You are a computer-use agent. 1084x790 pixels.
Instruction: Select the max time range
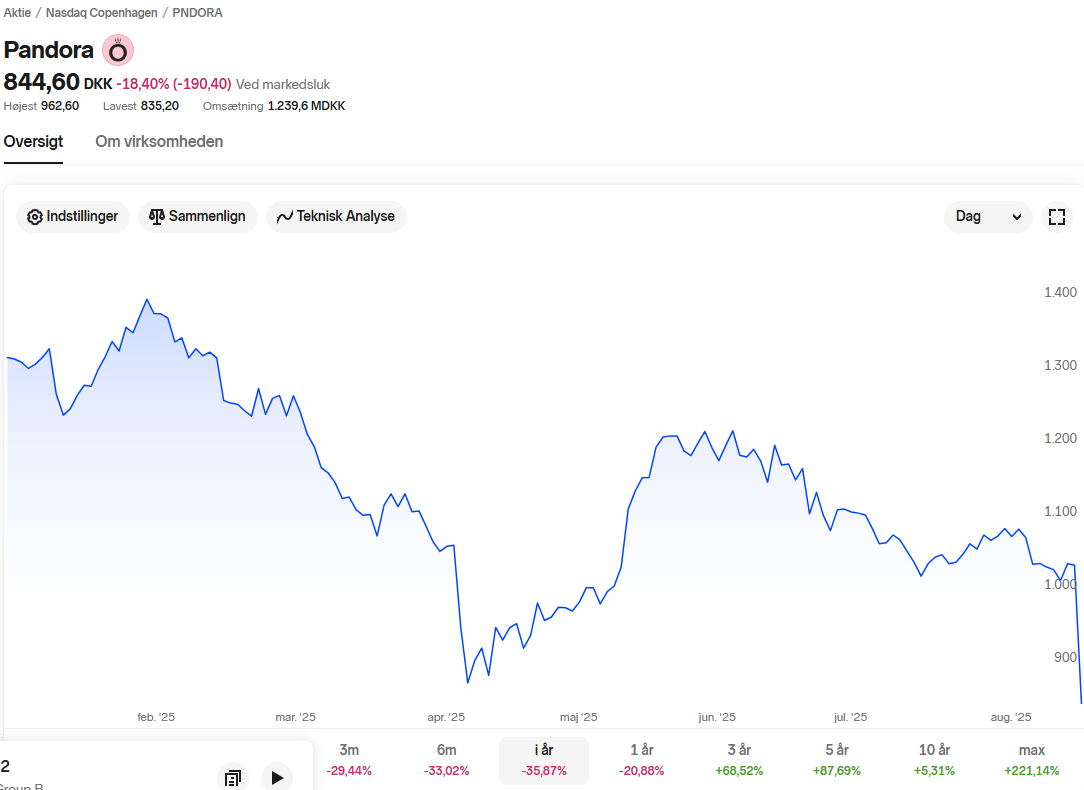[x=1031, y=760]
